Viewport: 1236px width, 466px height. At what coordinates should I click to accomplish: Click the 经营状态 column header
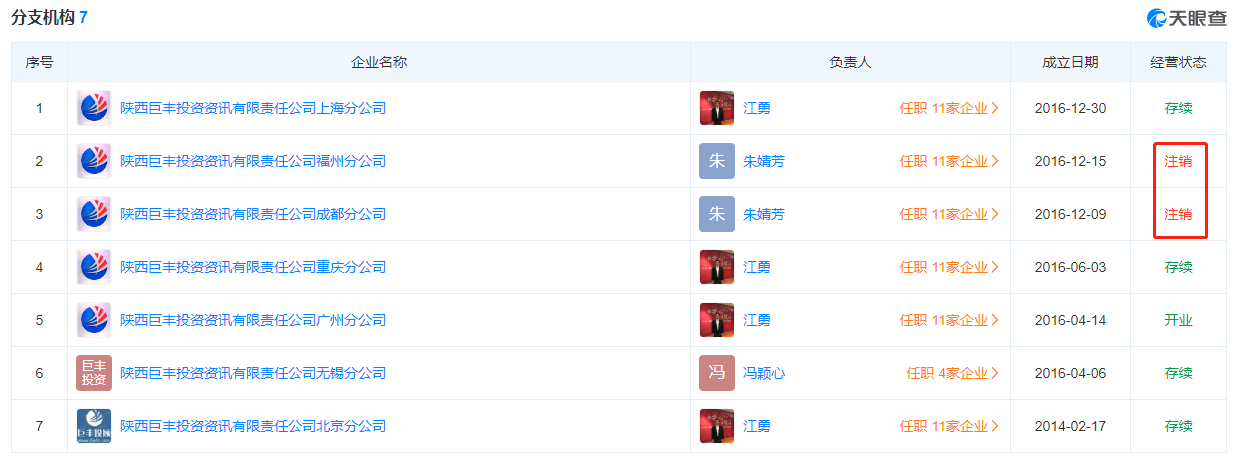click(x=1178, y=62)
